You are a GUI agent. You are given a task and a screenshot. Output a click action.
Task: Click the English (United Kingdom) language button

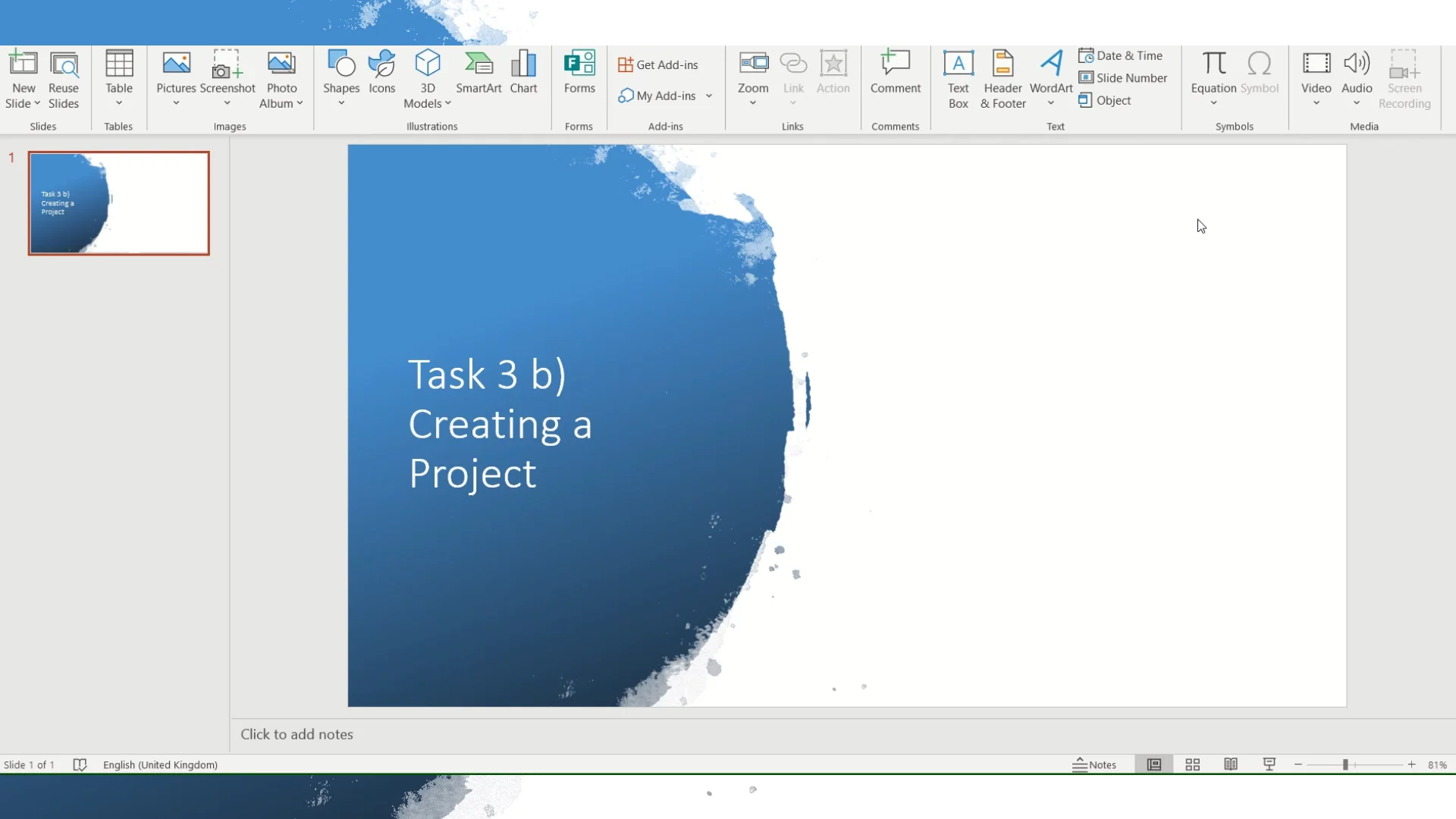160,764
